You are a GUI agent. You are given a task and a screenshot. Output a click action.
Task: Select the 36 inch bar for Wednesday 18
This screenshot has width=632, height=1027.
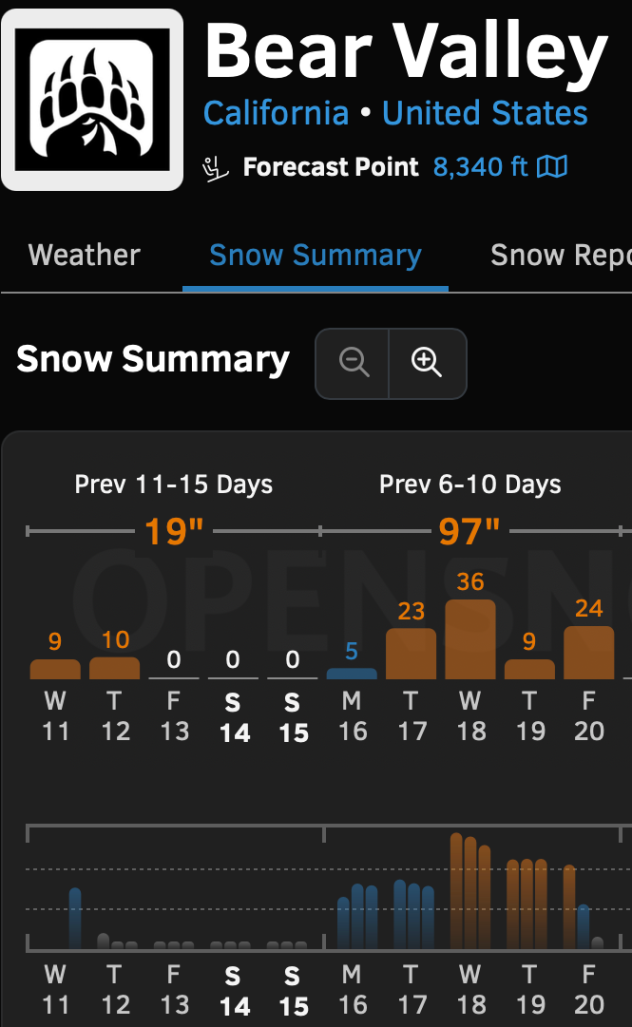[470, 639]
